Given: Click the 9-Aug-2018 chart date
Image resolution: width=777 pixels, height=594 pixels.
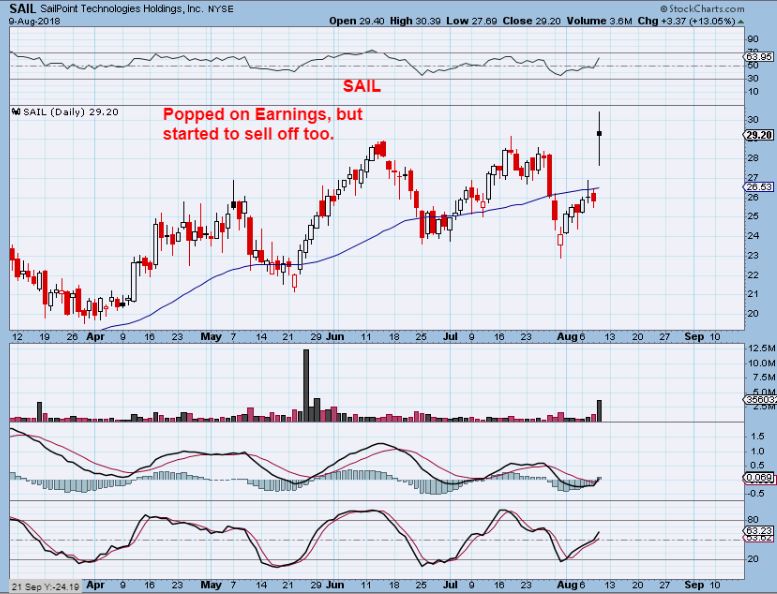Looking at the screenshot, I should point(34,21).
